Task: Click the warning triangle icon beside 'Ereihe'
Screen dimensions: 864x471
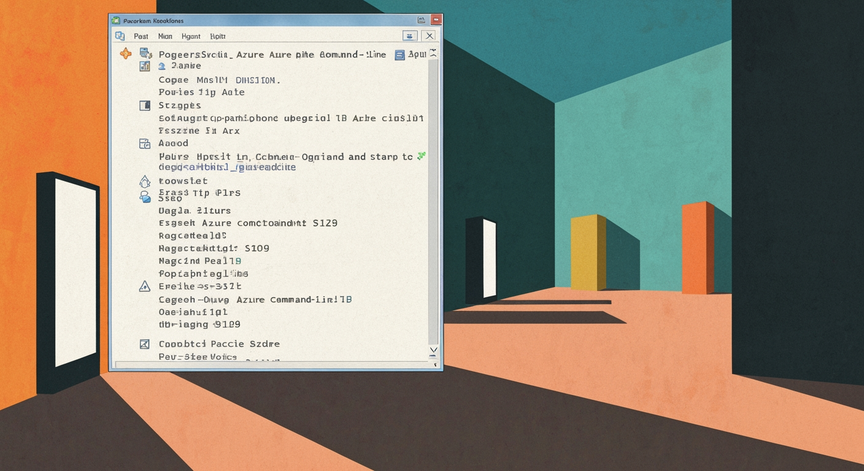Action: (x=144, y=286)
